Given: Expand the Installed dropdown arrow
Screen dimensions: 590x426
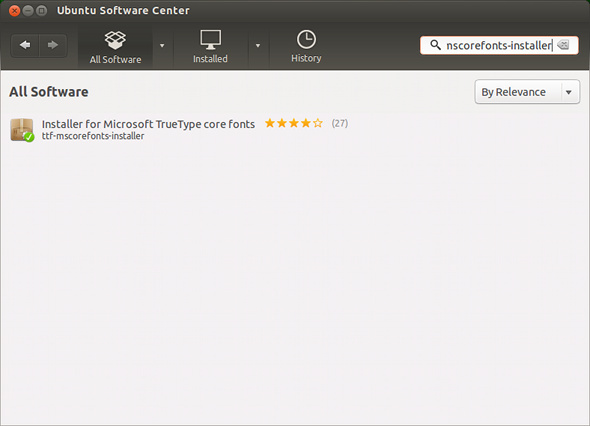Looking at the screenshot, I should pos(258,46).
